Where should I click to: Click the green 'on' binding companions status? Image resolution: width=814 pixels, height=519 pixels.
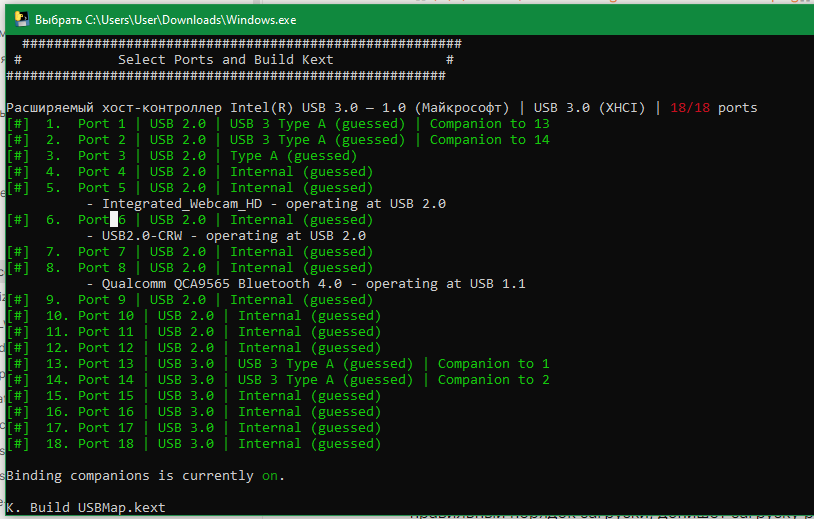pyautogui.click(x=270, y=476)
